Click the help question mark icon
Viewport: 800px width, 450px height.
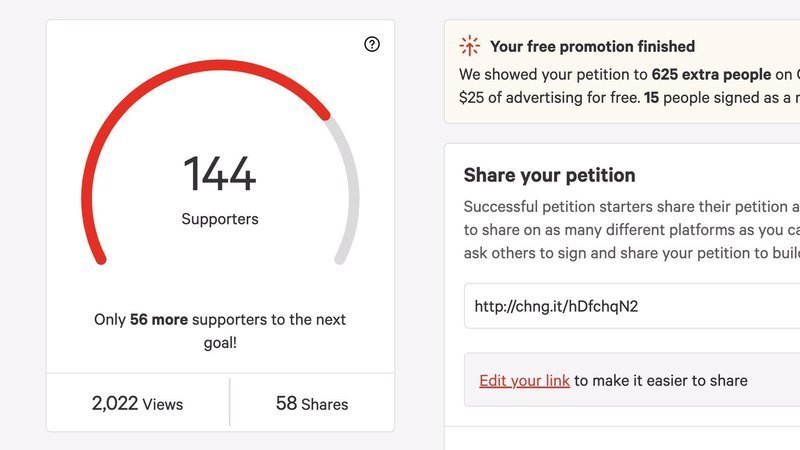pos(372,44)
